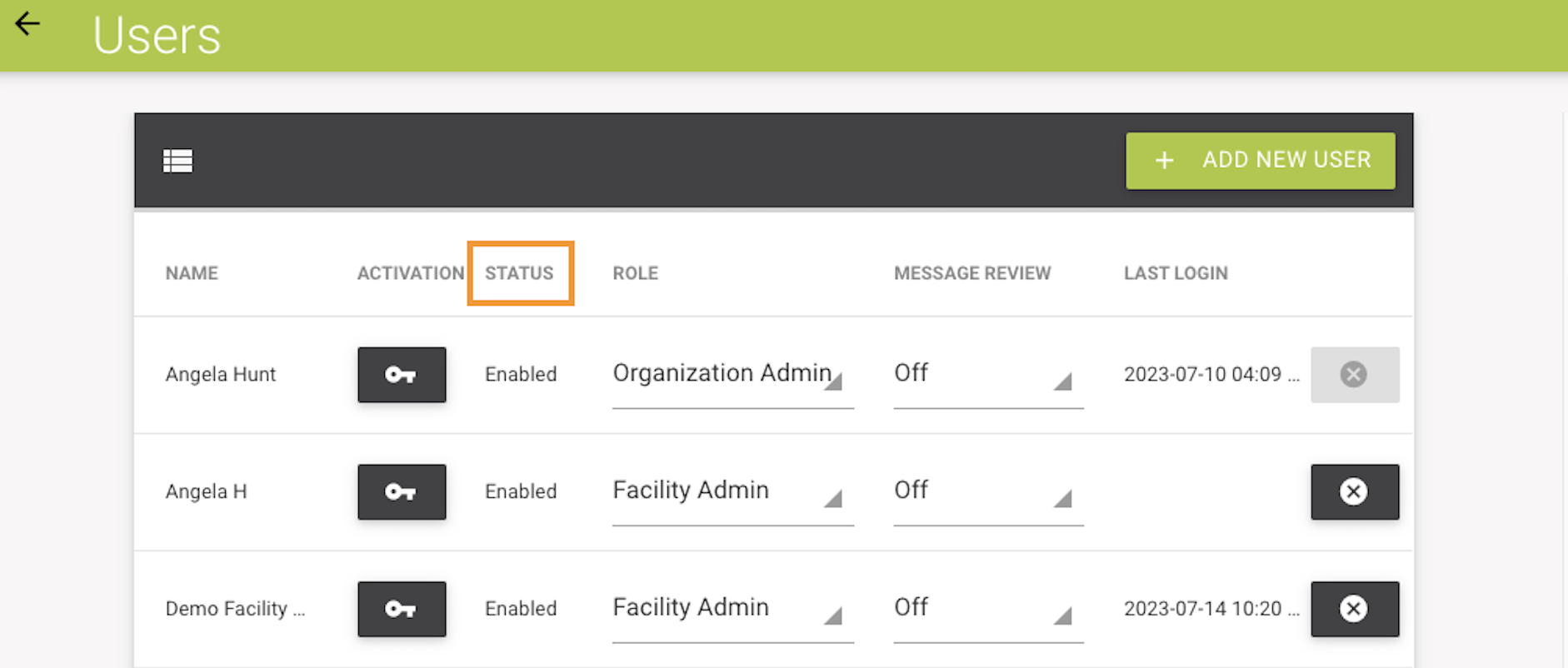This screenshot has height=668, width=1568.
Task: Click Demo Facility user's Enabled status
Action: 521,609
